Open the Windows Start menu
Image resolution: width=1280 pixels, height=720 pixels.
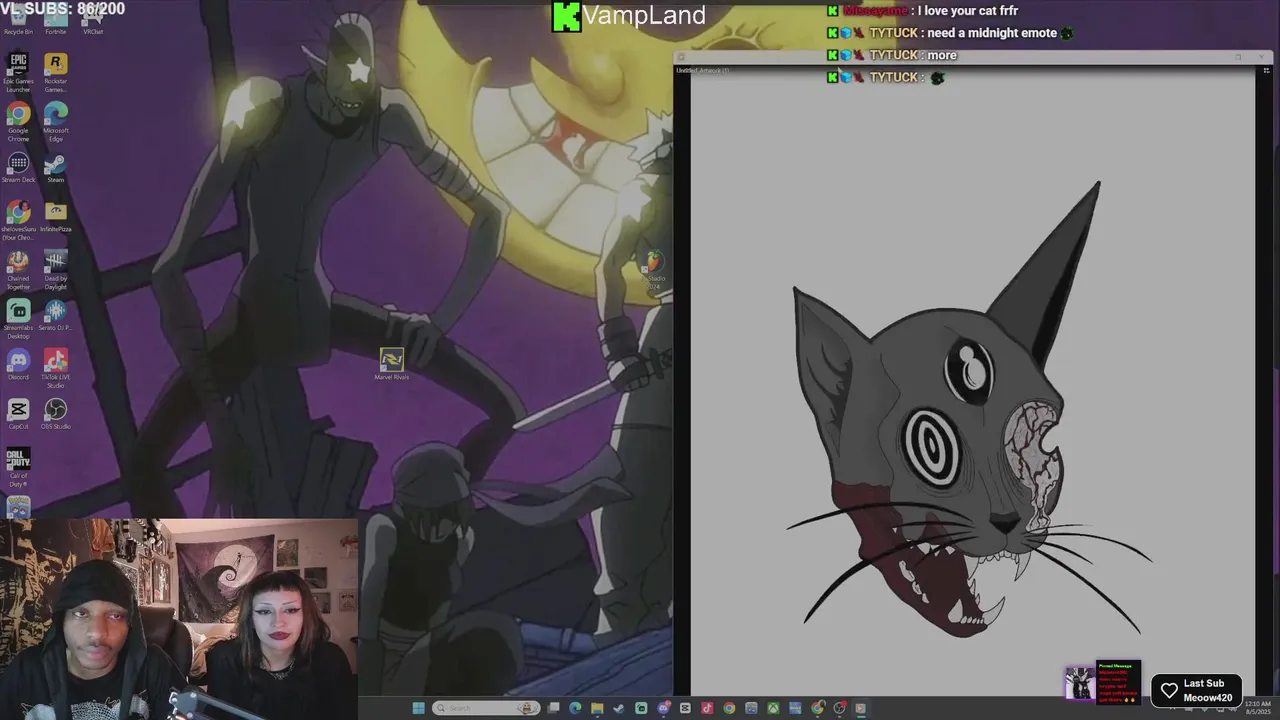418,708
